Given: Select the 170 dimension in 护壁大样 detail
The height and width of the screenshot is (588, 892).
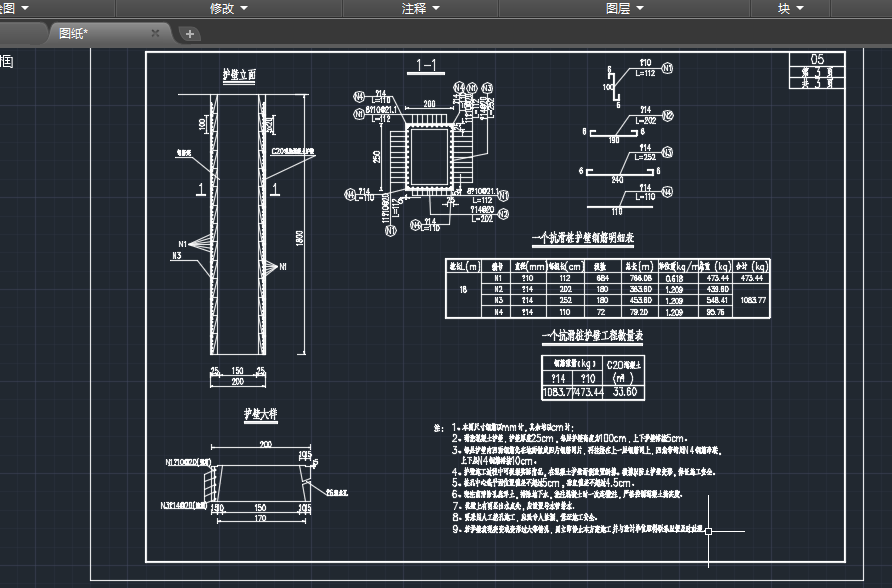Looking at the screenshot, I should pos(261,518).
